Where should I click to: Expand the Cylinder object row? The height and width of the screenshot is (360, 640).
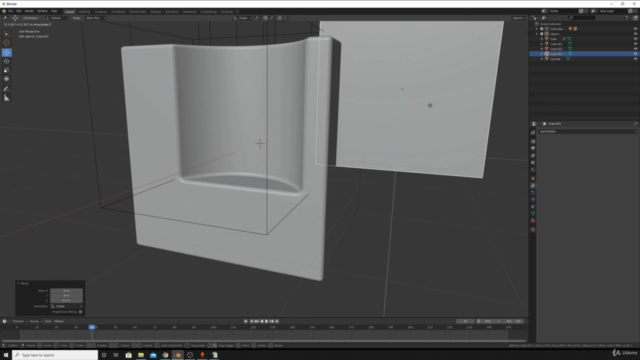[x=542, y=59]
